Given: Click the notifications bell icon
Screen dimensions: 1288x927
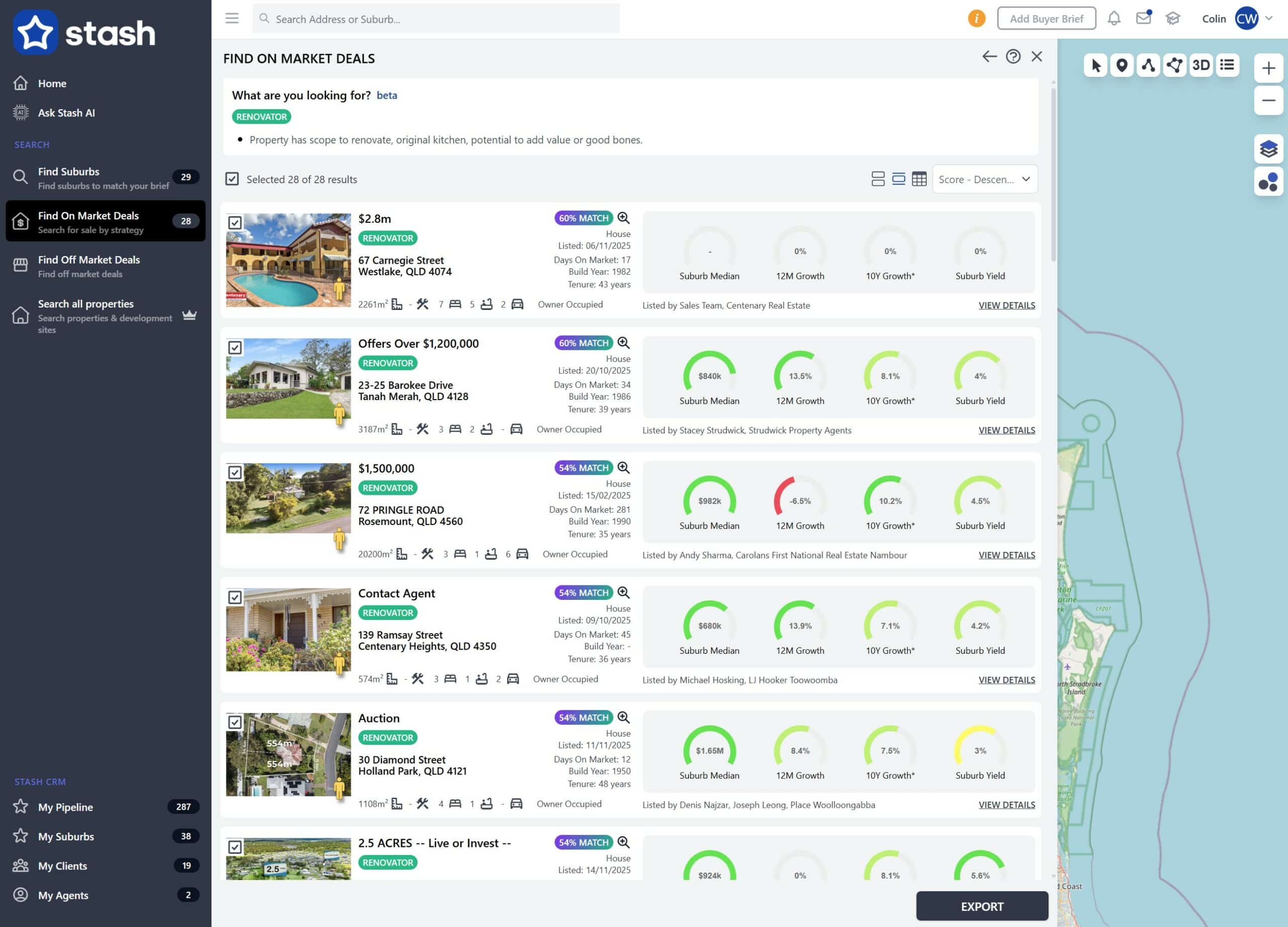Looking at the screenshot, I should (1113, 19).
